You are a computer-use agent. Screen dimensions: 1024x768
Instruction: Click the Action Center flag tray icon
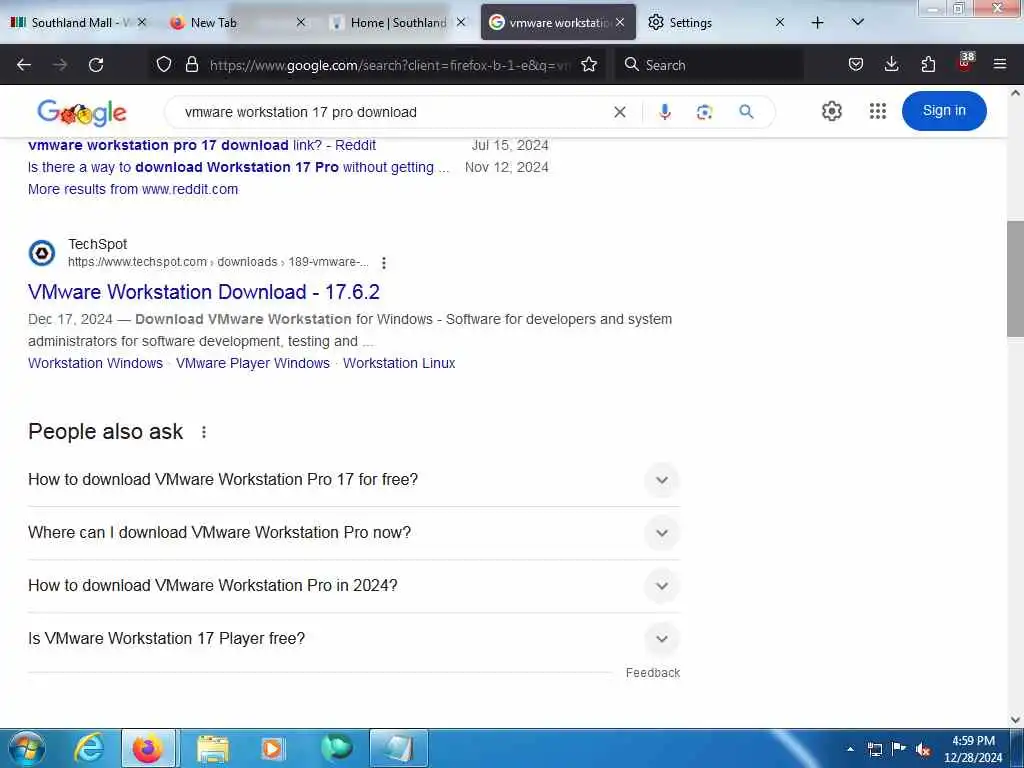pyautogui.click(x=899, y=749)
